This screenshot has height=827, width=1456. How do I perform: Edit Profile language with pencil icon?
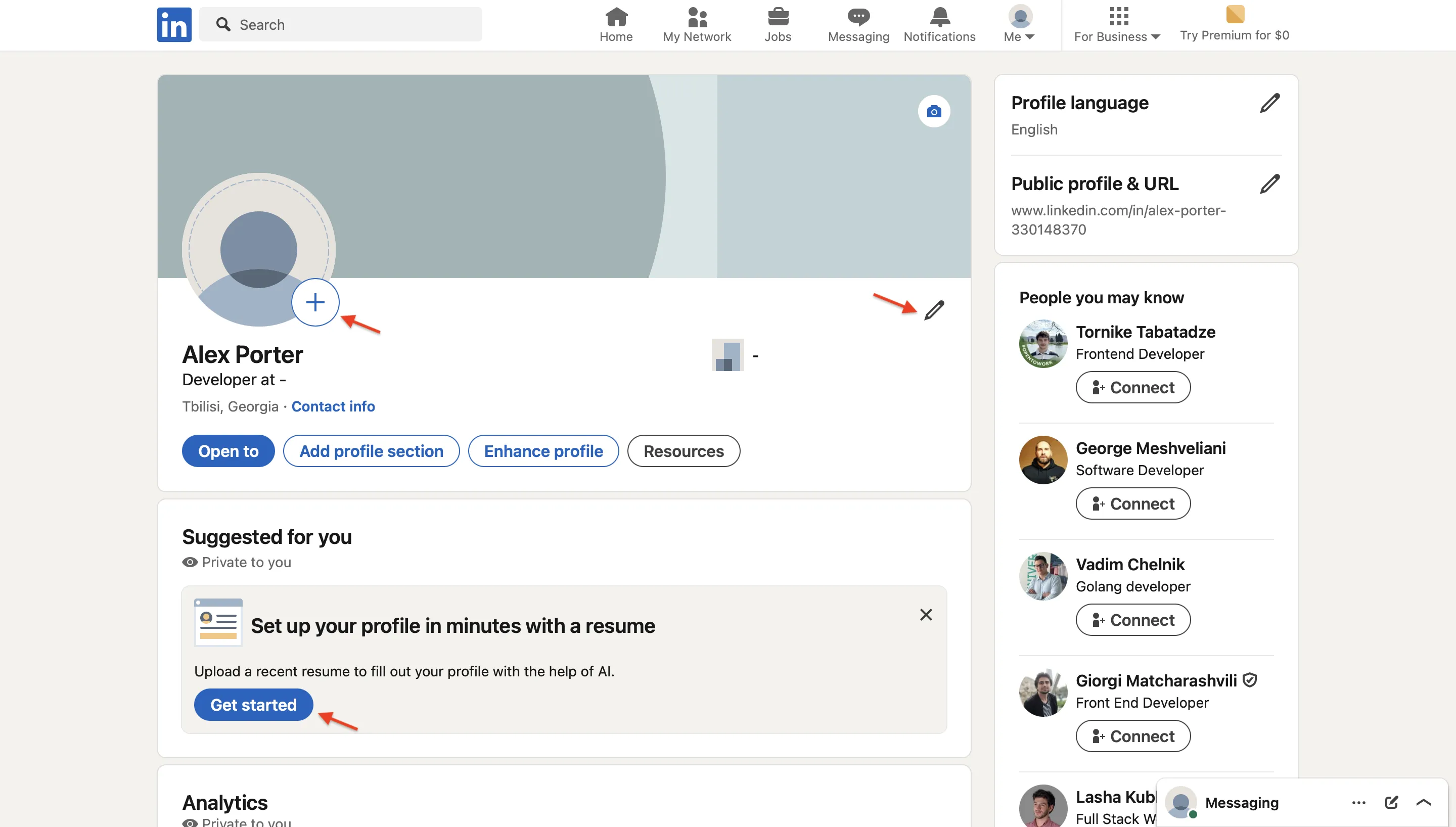[1269, 103]
